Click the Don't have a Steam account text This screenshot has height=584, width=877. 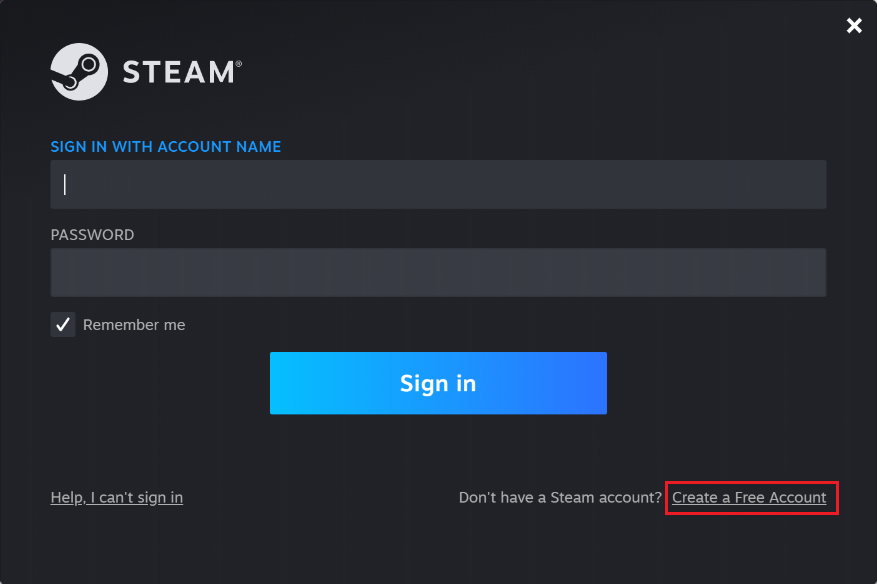(560, 497)
